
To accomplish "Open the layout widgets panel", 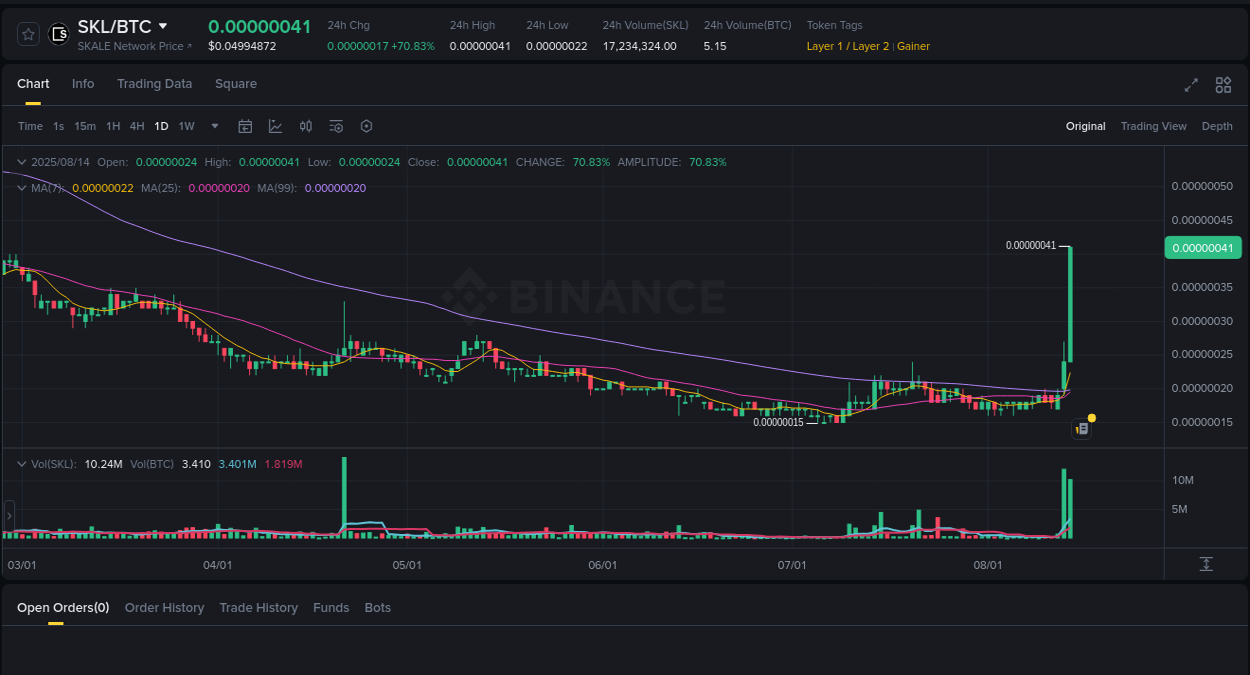I will (1223, 86).
